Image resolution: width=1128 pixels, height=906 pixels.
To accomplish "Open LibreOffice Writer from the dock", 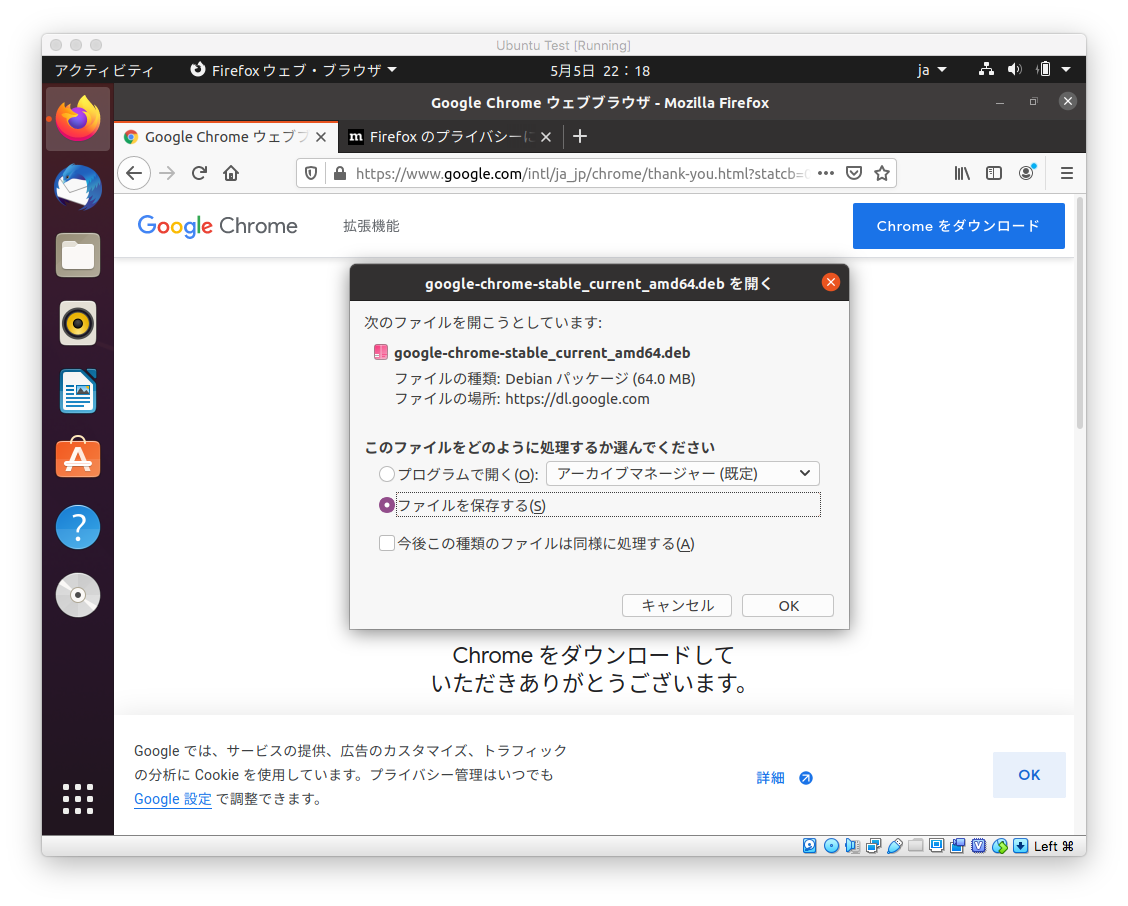I will pyautogui.click(x=78, y=391).
